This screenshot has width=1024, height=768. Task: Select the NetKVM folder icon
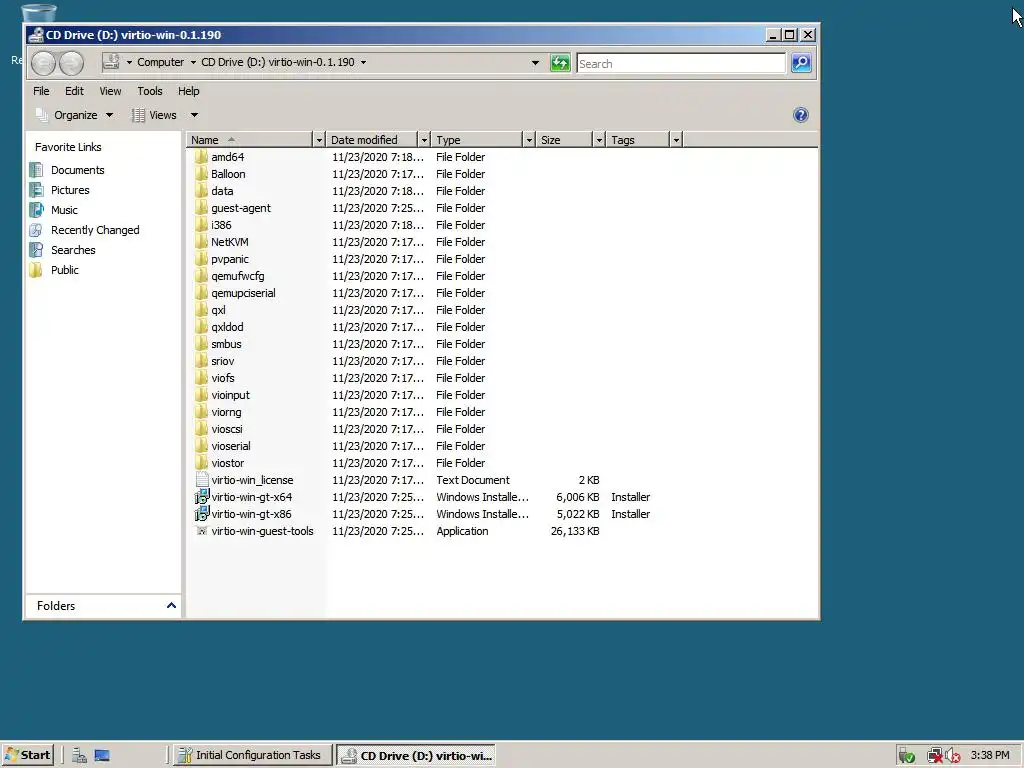(201, 242)
